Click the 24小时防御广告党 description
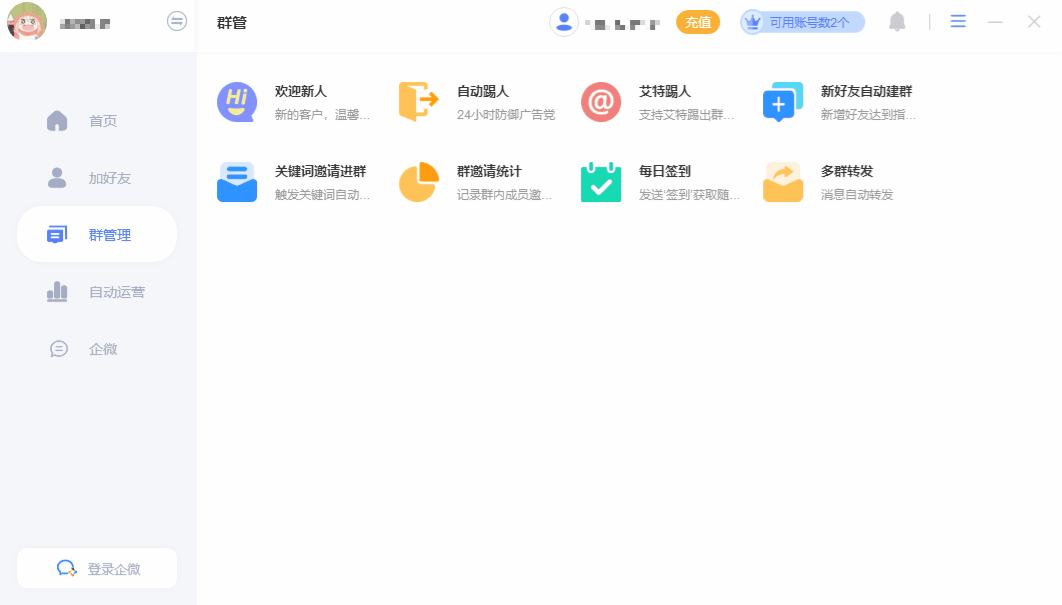The height and width of the screenshot is (605, 1062). pyautogui.click(x=506, y=114)
